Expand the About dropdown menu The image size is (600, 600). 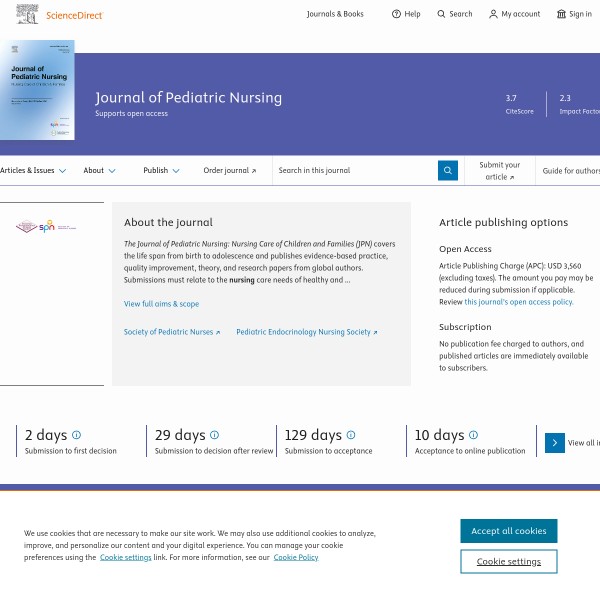99,171
